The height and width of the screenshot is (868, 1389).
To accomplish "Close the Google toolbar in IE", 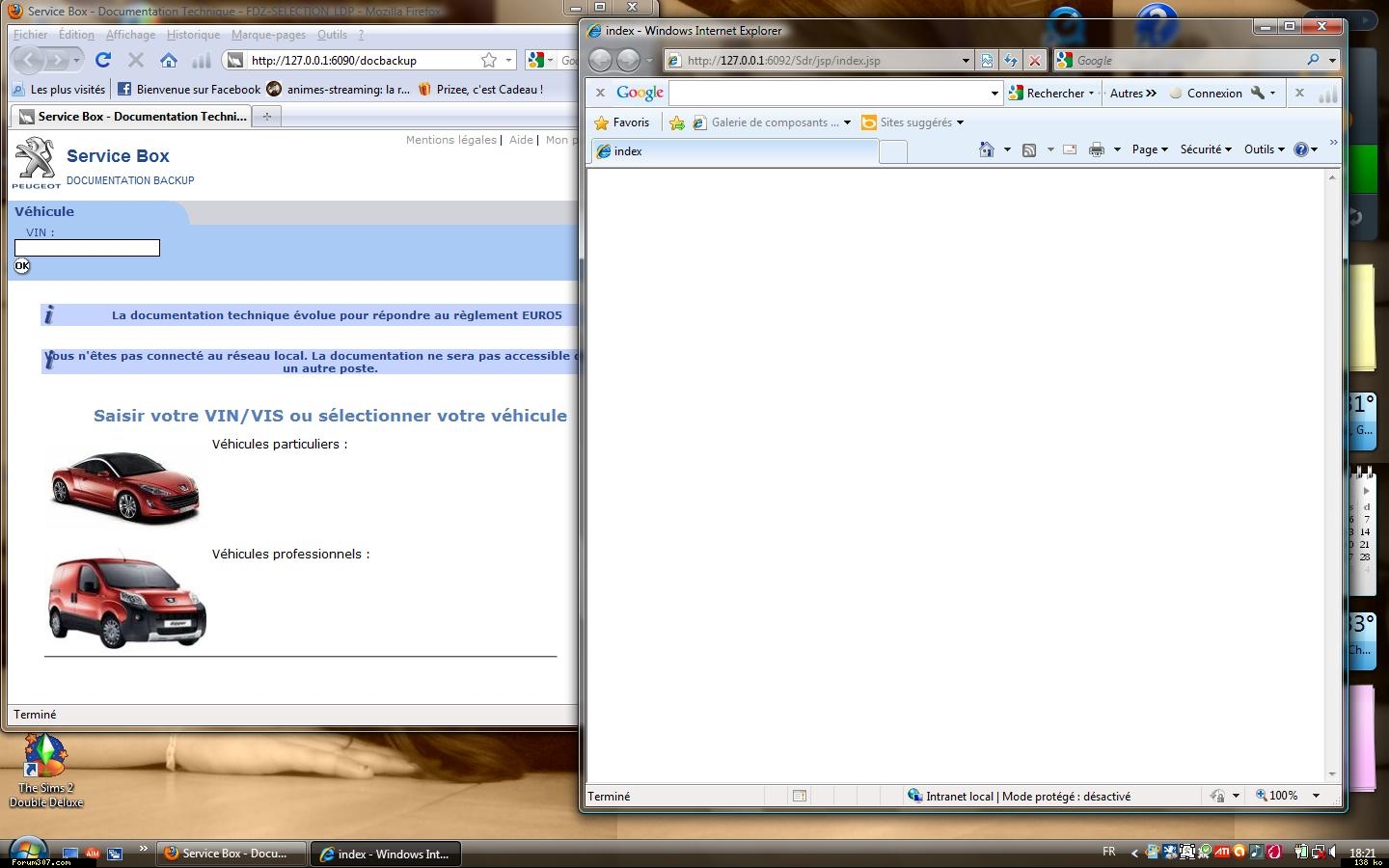I will click(600, 93).
